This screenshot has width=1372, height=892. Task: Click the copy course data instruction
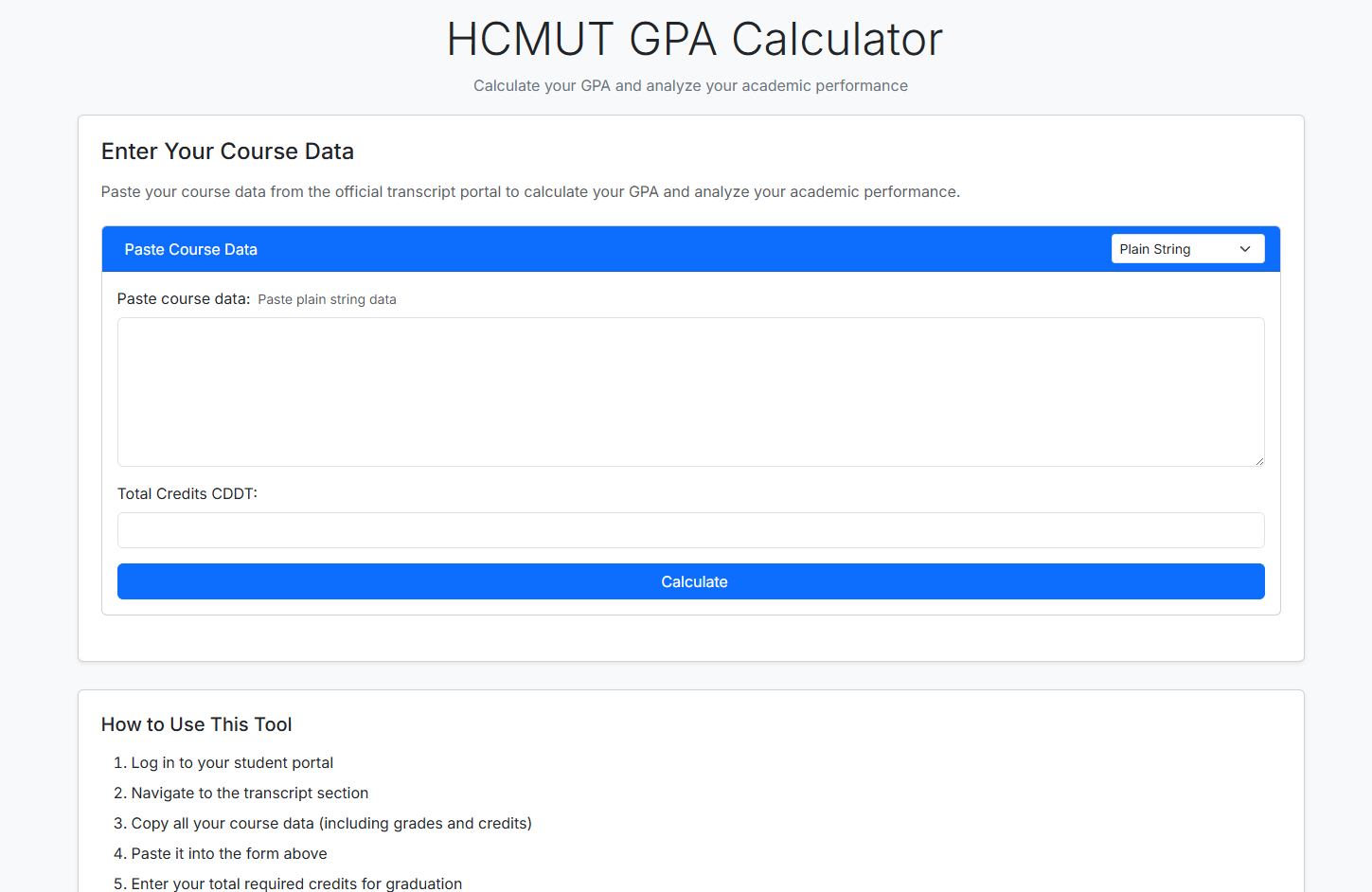[331, 823]
